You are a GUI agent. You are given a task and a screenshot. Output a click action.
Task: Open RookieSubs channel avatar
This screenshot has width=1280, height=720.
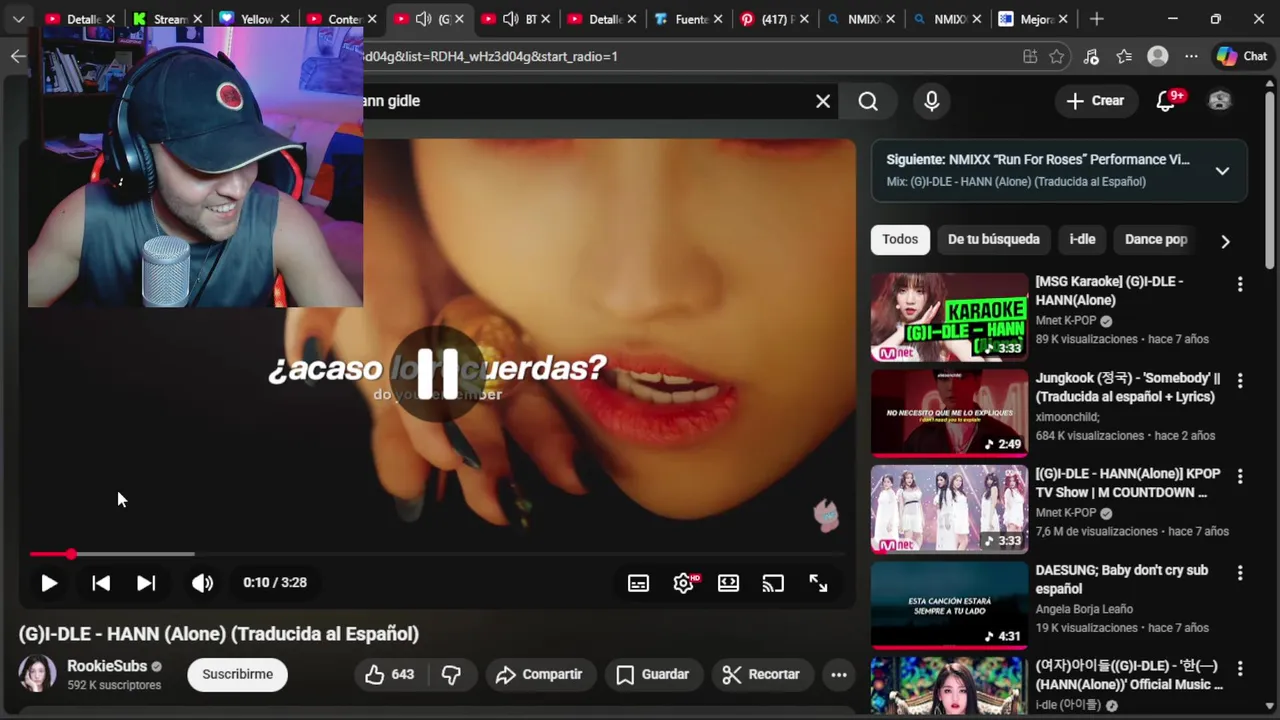(x=37, y=674)
